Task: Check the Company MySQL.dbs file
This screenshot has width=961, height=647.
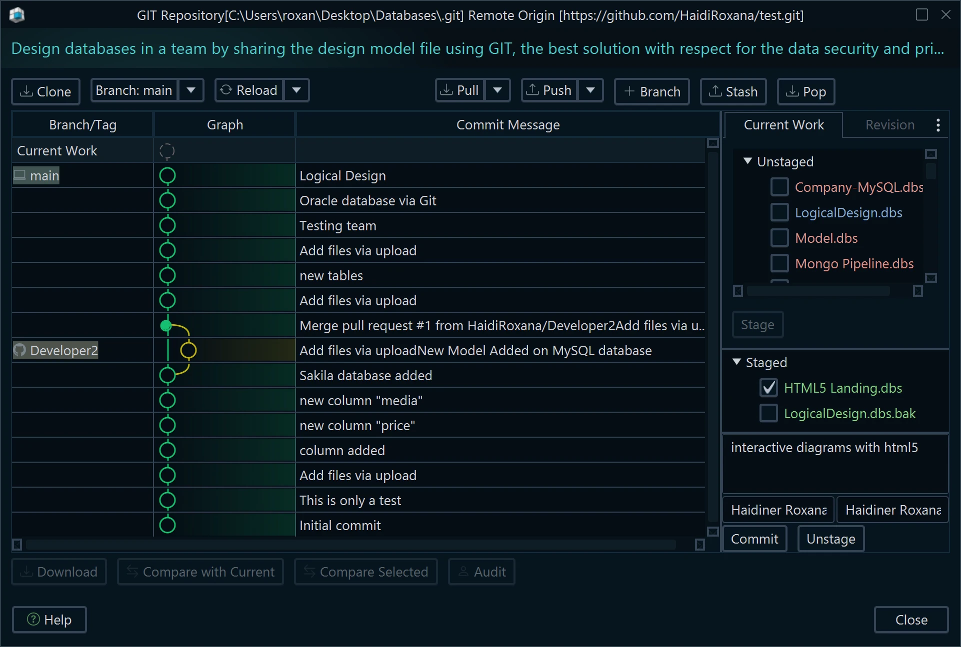Action: (779, 187)
